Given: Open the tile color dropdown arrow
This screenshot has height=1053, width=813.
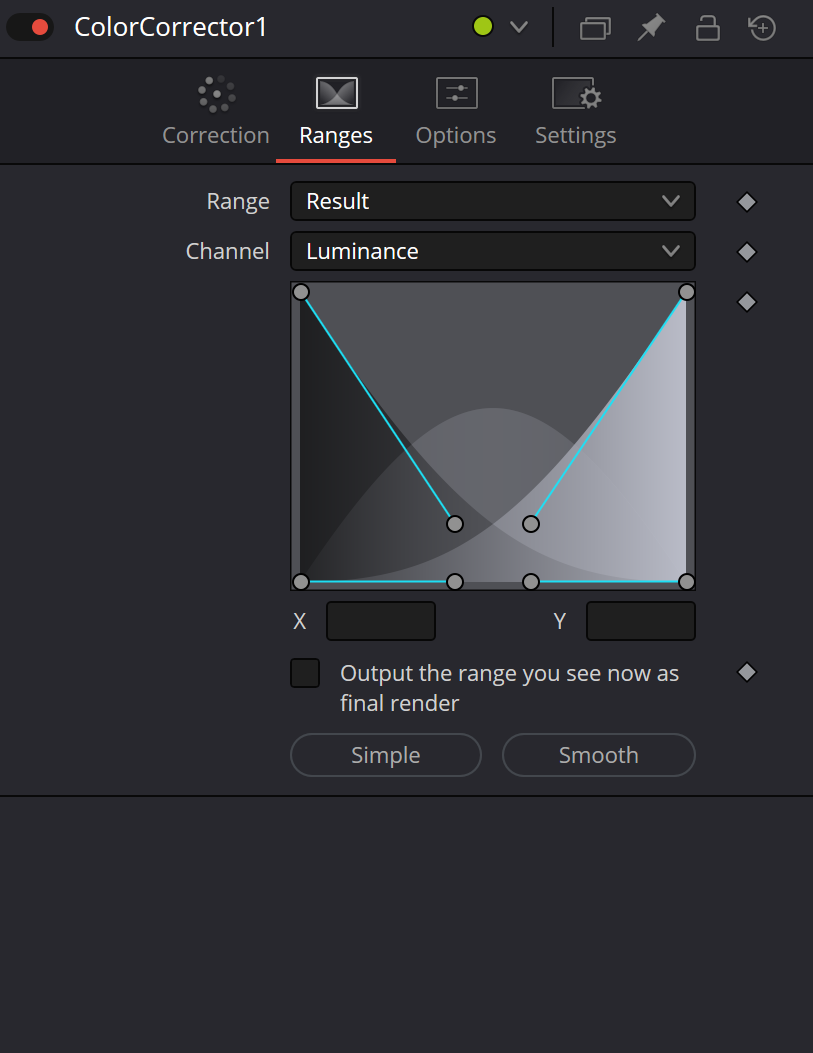Looking at the screenshot, I should point(519,28).
